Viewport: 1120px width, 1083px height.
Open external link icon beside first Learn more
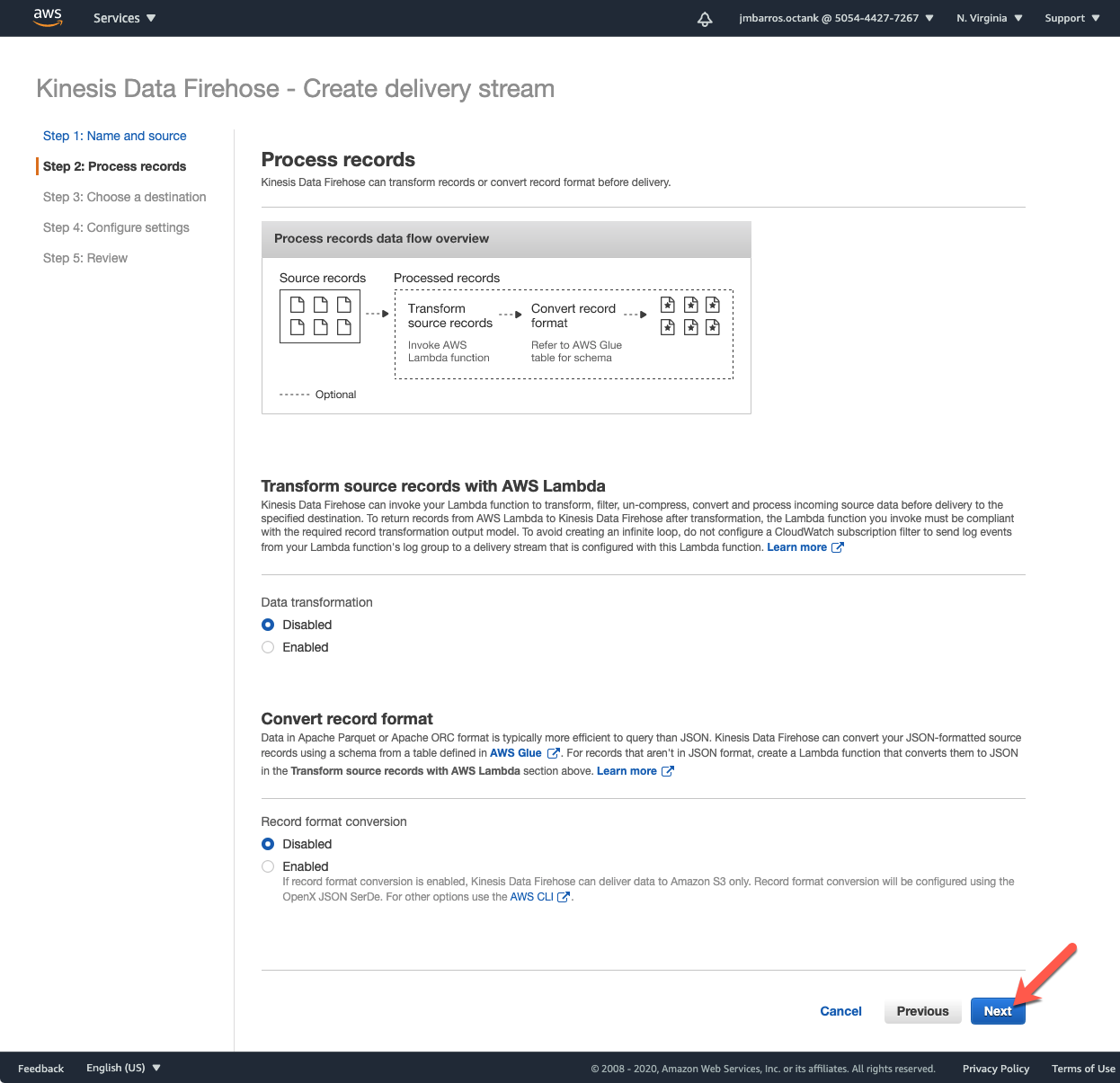coord(837,547)
